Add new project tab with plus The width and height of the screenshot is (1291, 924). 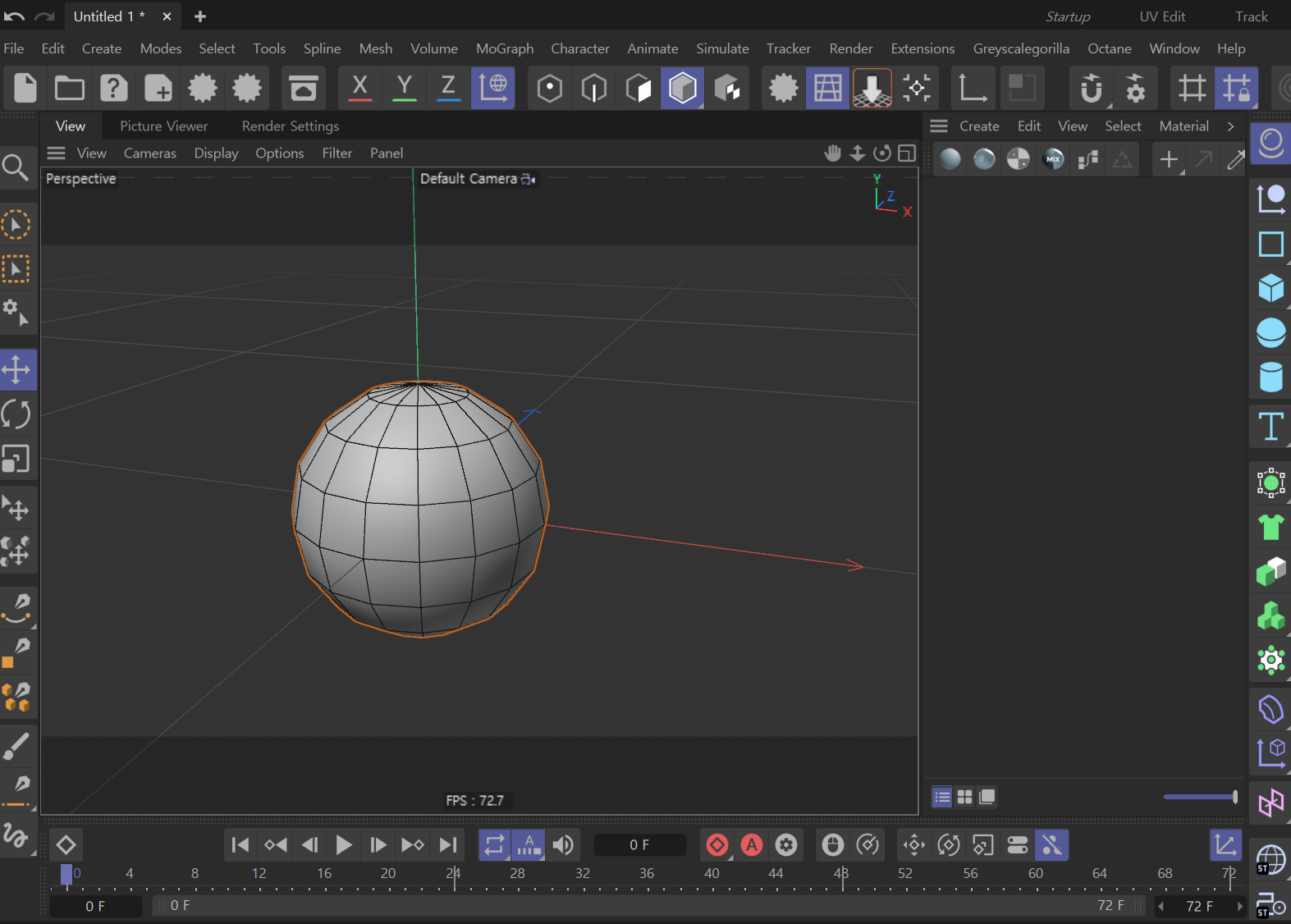click(200, 16)
